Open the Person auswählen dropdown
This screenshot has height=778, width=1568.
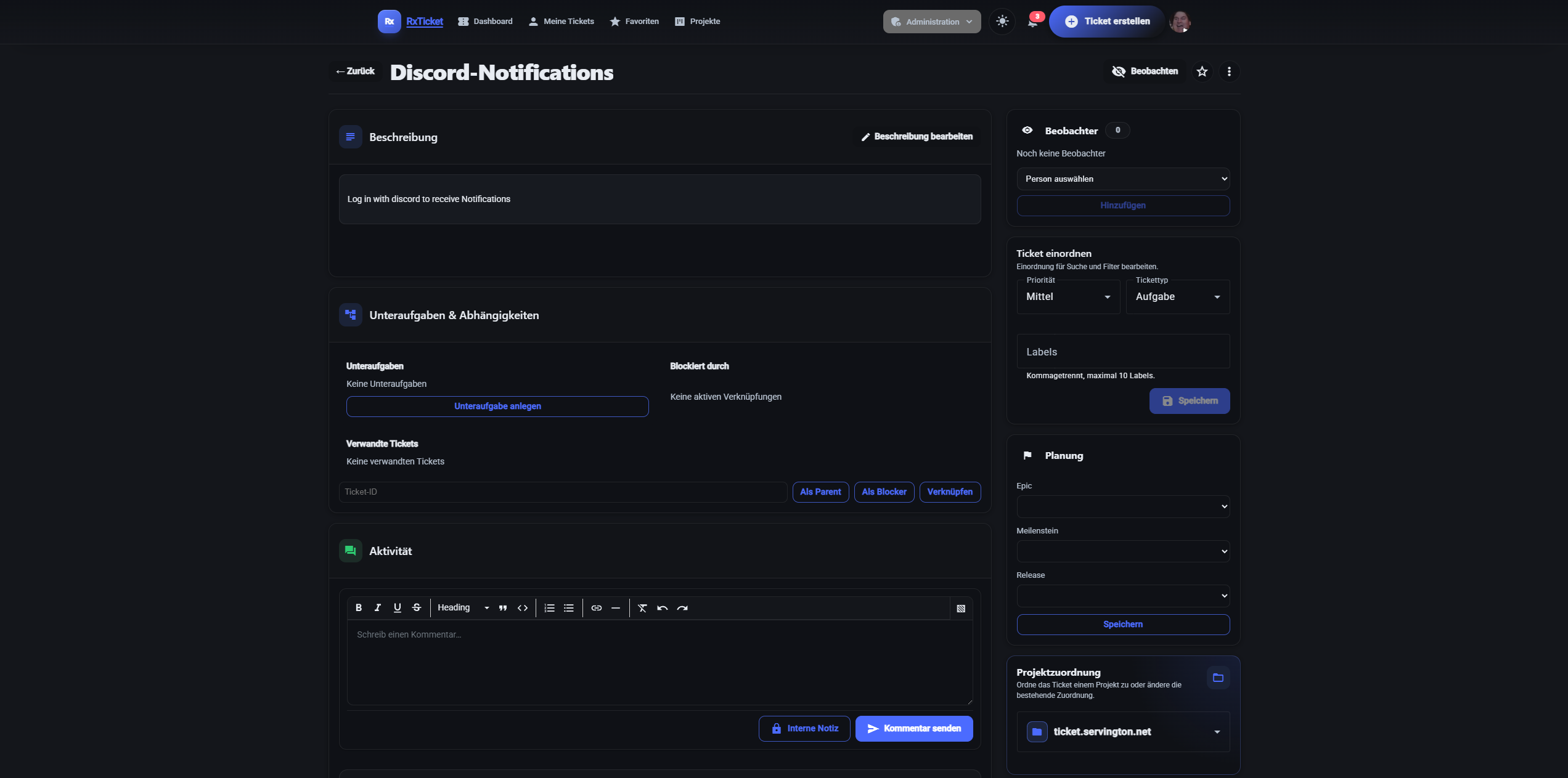(1123, 179)
